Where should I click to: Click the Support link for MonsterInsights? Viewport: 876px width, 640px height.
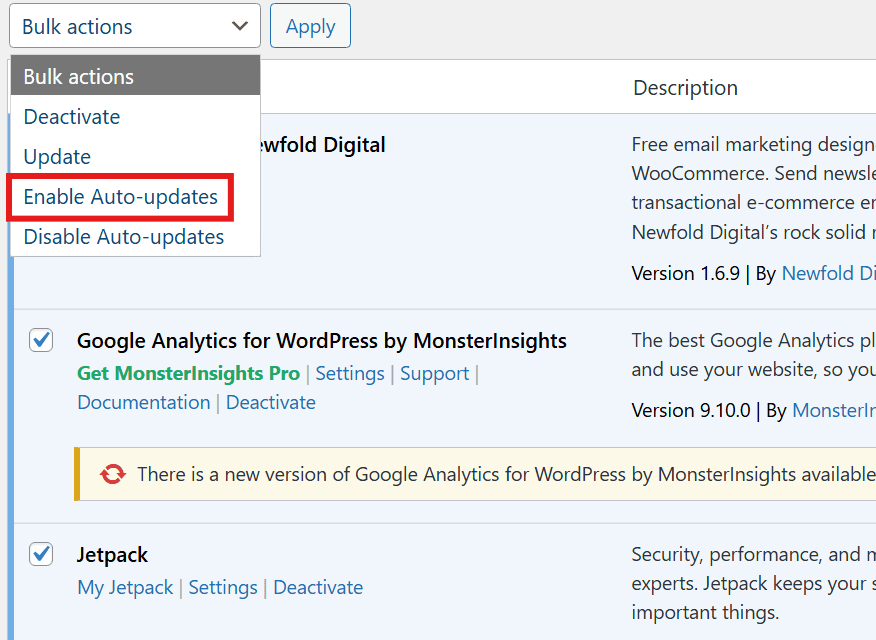[434, 373]
